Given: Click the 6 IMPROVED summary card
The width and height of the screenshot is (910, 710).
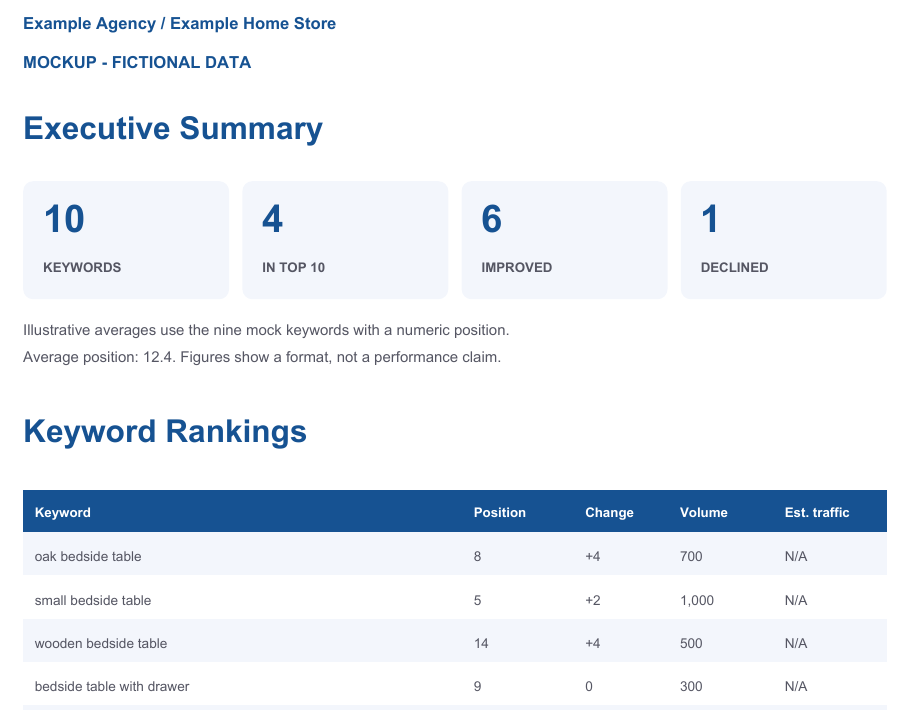Looking at the screenshot, I should coord(565,240).
